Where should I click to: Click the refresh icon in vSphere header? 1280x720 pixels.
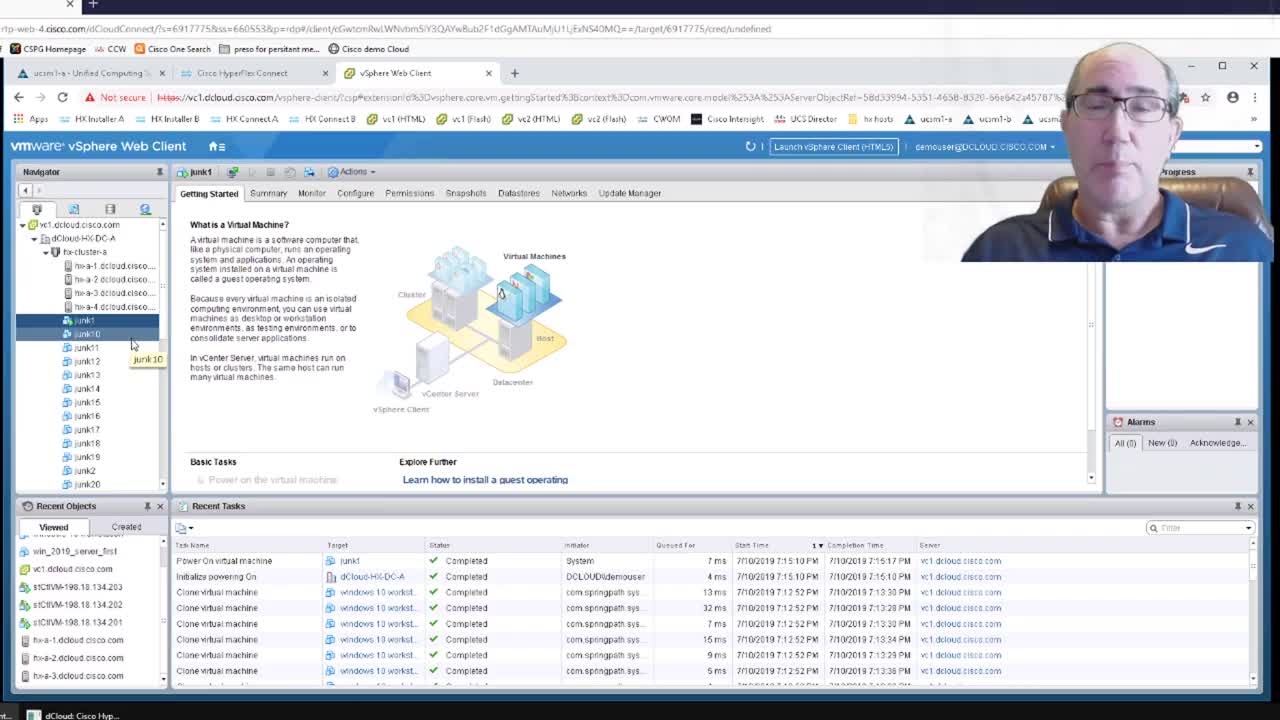click(750, 146)
